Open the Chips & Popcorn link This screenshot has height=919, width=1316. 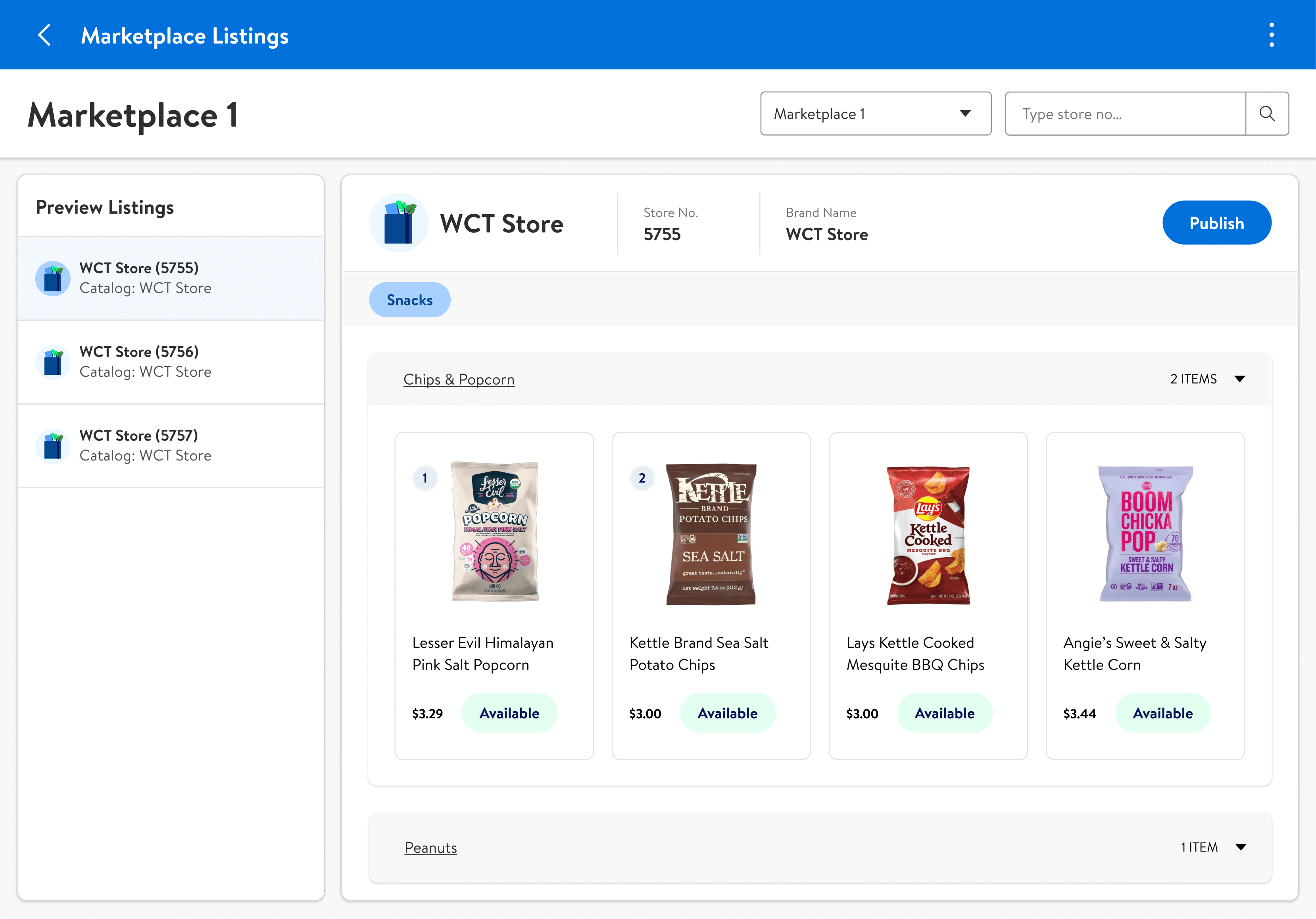pyautogui.click(x=459, y=379)
